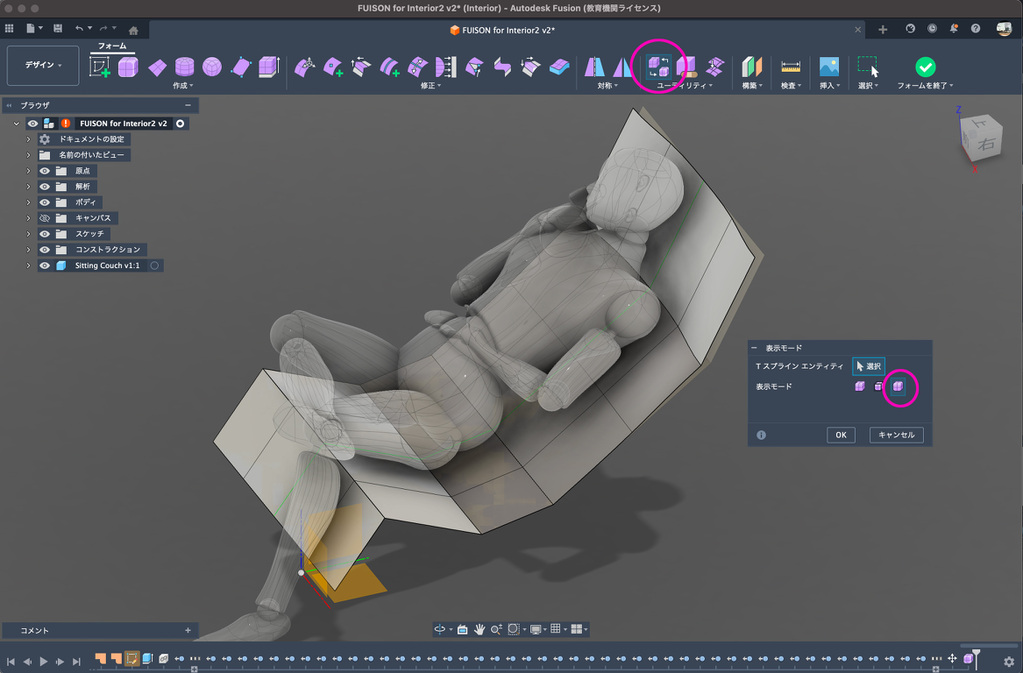Open the Insert image tool

828,67
